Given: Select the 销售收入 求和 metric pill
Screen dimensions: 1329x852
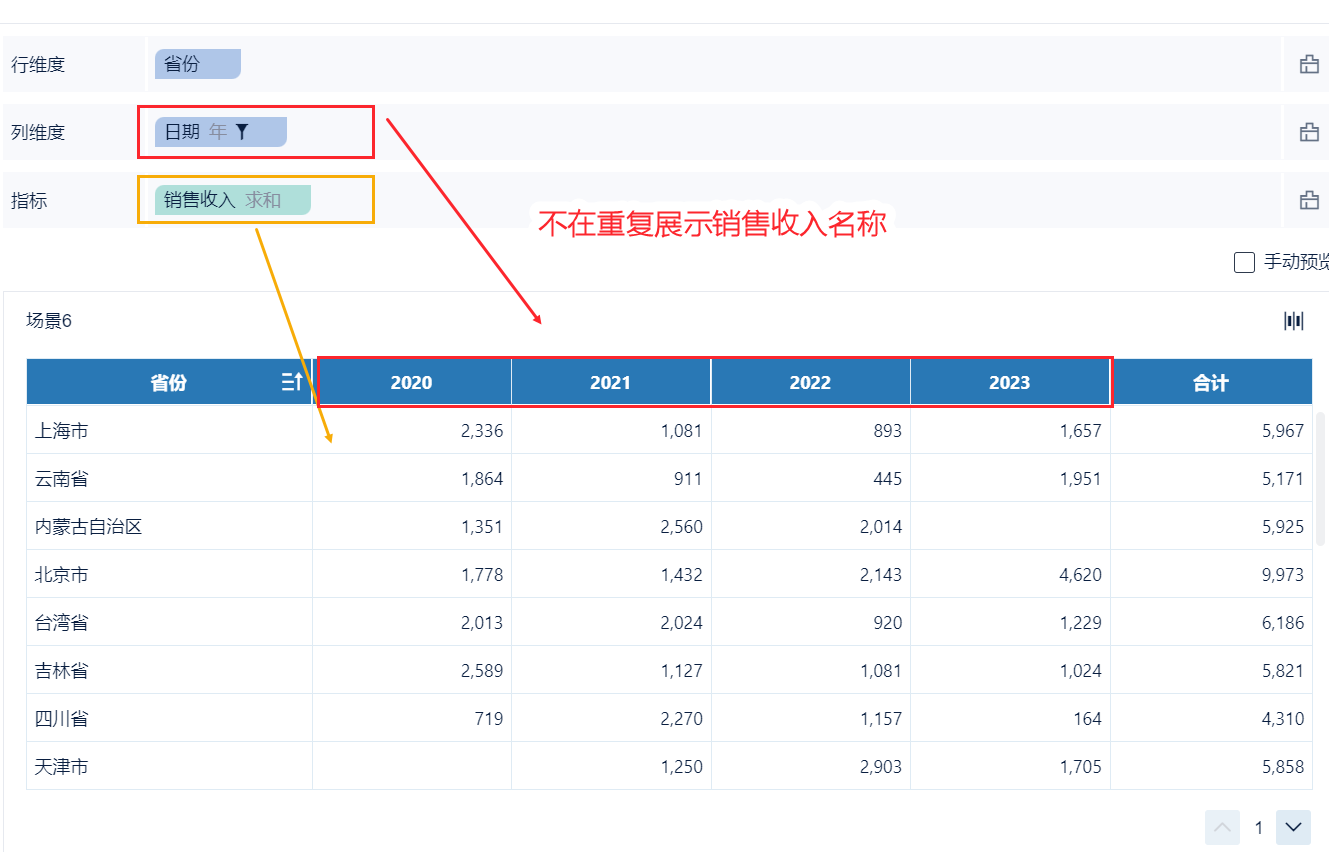Looking at the screenshot, I should tap(233, 200).
